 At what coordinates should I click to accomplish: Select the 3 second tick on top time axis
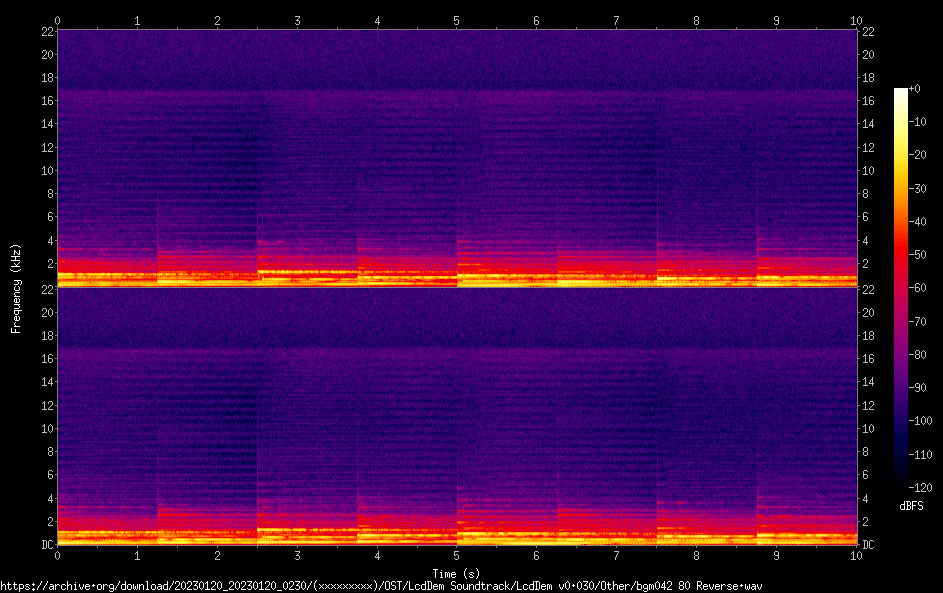(297, 20)
